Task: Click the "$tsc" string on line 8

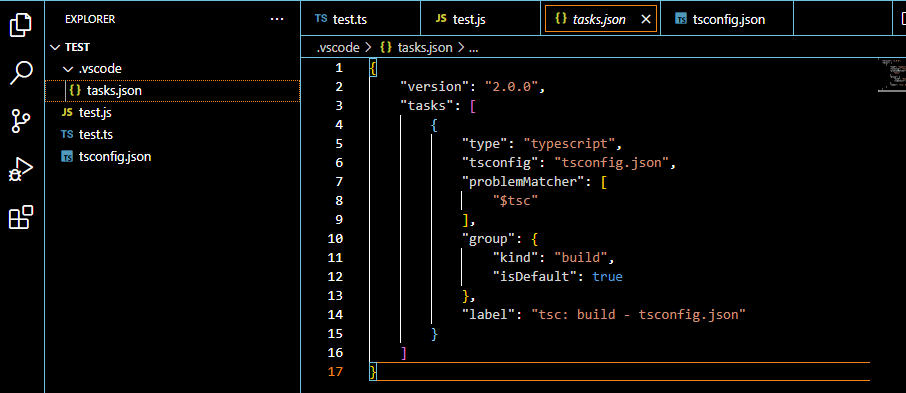Action: [515, 201]
